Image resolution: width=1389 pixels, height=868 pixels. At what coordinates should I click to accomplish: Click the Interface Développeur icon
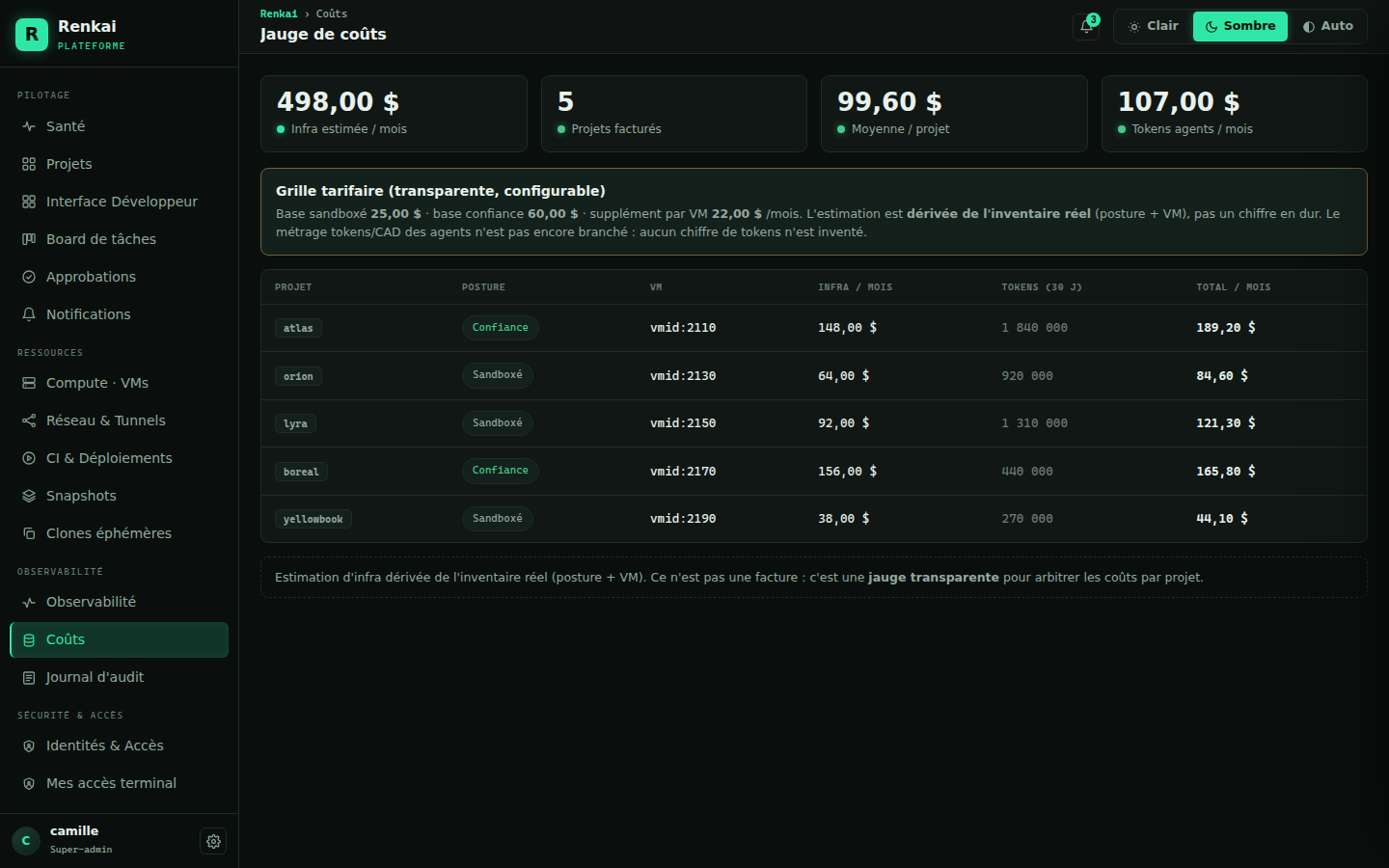29,202
